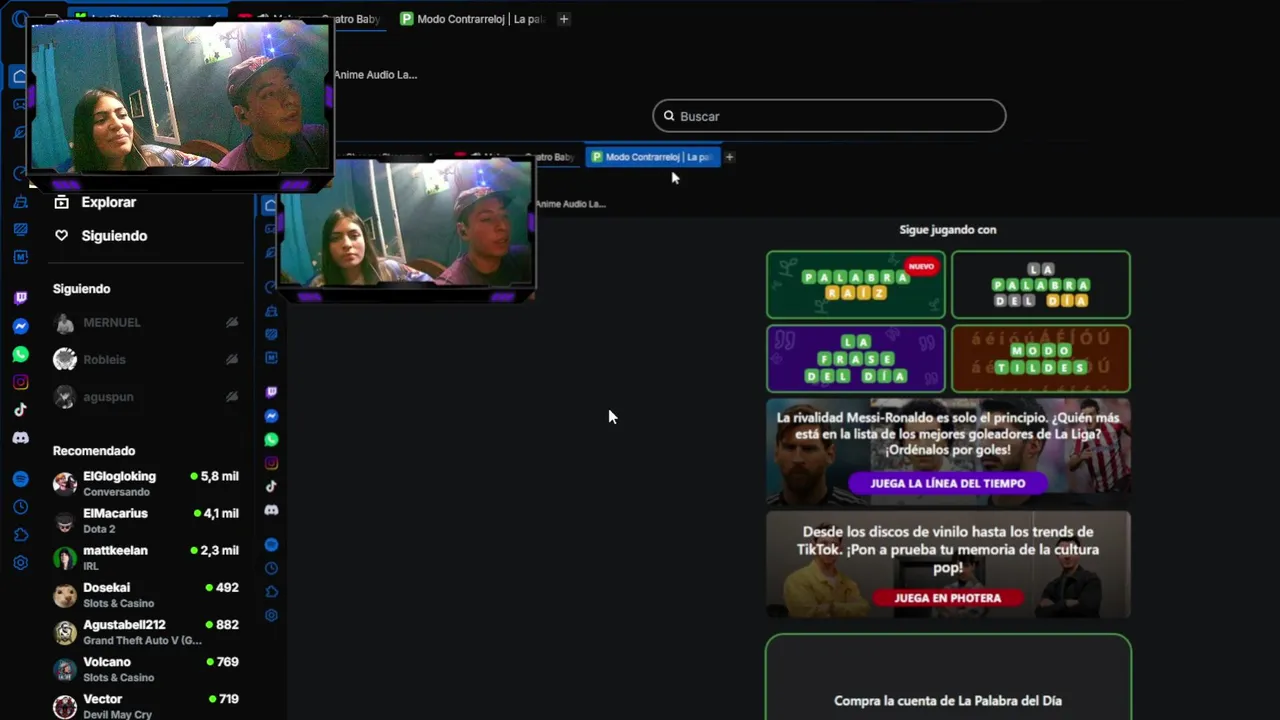Image resolution: width=1280 pixels, height=720 pixels.
Task: Open Siguiendo heart link in Twitch panel
Action: (100, 236)
